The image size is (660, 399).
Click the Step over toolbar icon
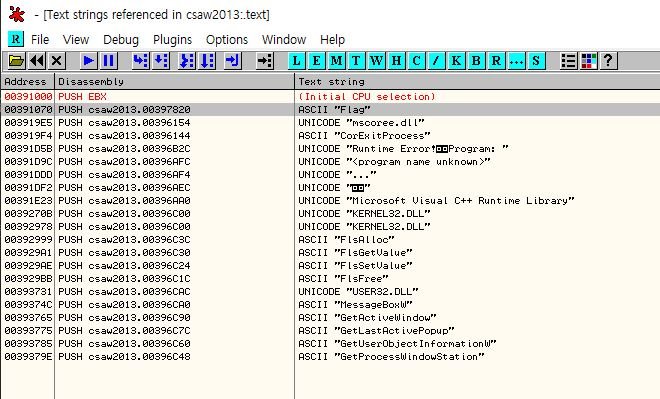pos(161,61)
